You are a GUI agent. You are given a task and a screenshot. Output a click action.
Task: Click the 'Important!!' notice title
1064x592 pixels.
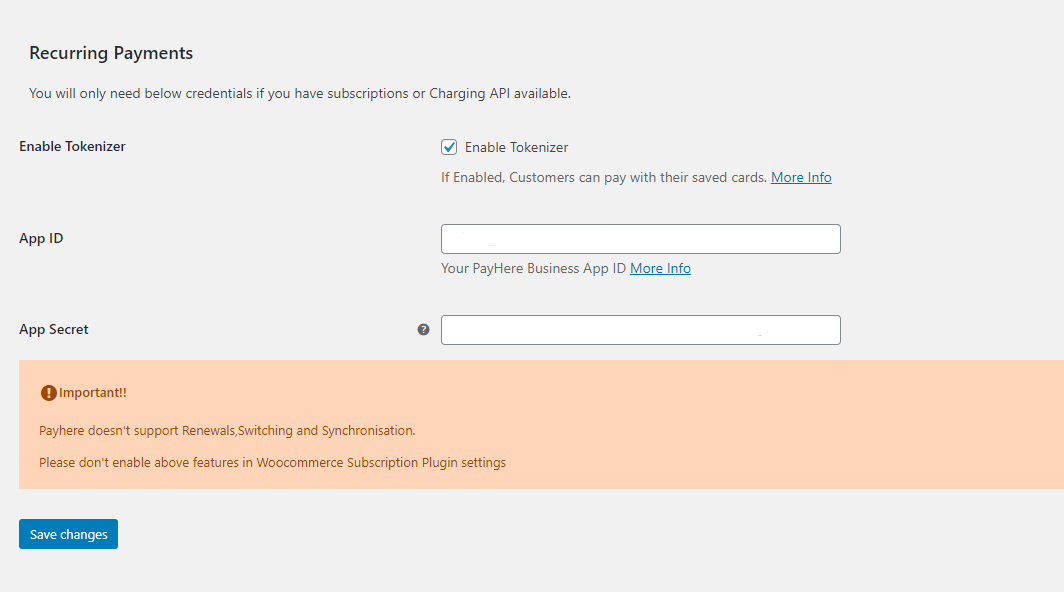coord(92,392)
